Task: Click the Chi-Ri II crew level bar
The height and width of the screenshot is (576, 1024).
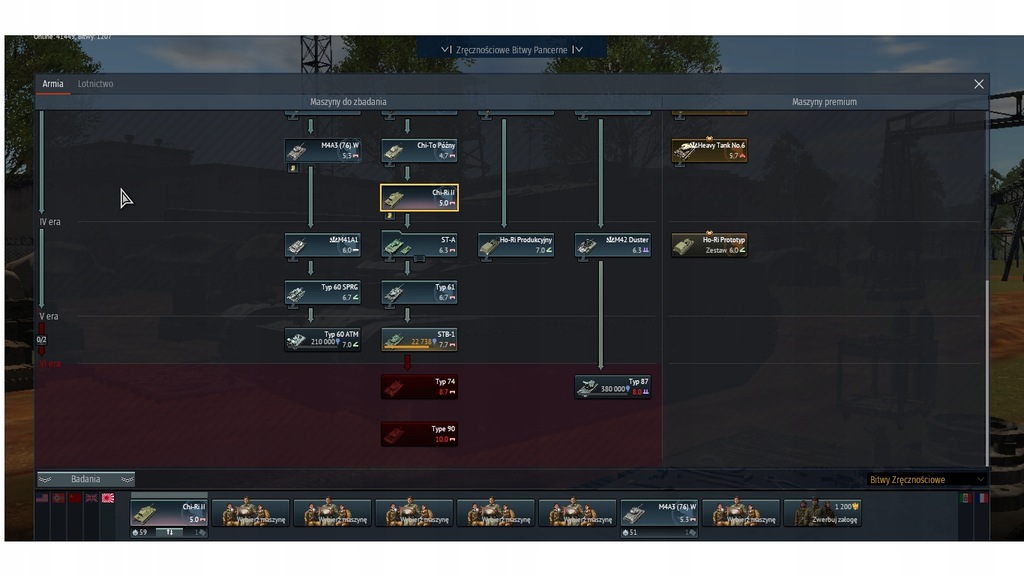Action: (169, 533)
